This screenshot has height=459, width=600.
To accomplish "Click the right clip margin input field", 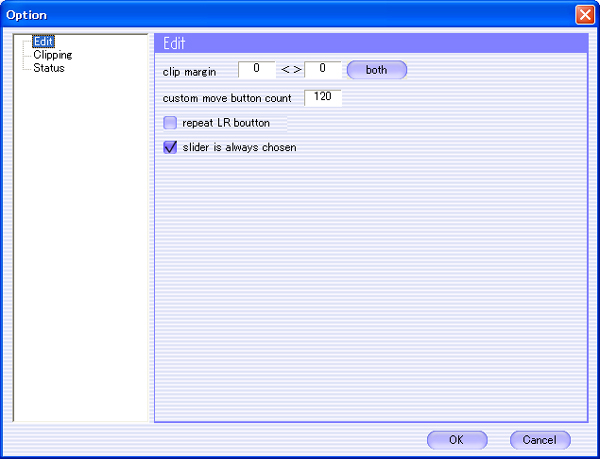I will [323, 70].
